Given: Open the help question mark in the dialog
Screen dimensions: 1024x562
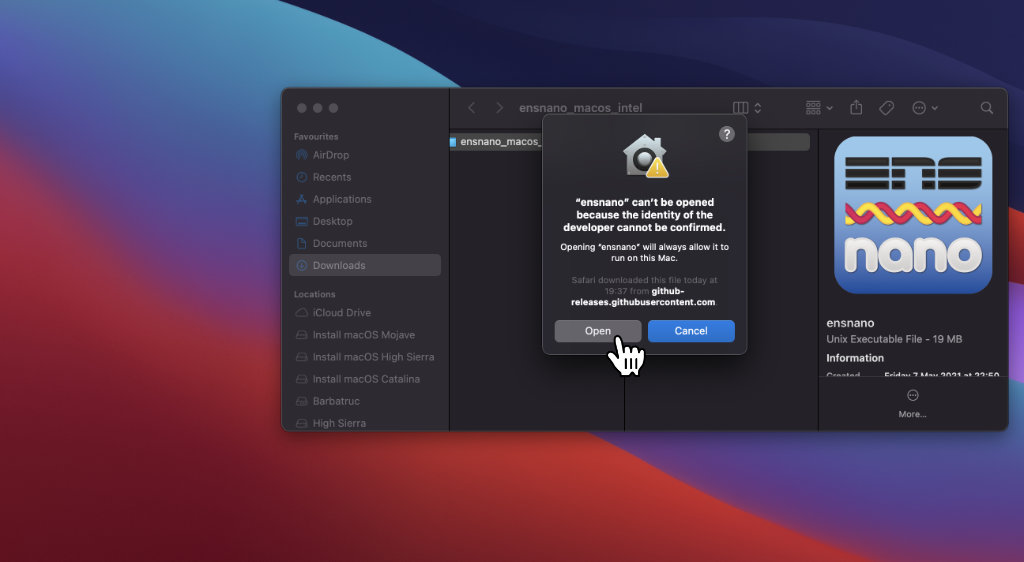Looking at the screenshot, I should pyautogui.click(x=727, y=134).
